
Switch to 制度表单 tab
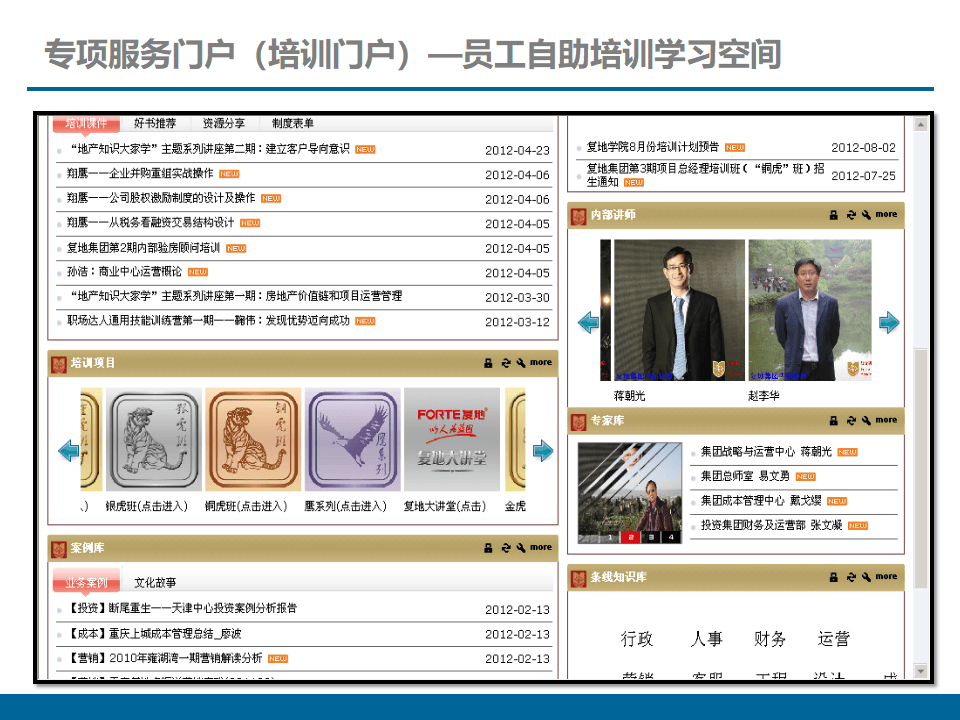coord(293,123)
